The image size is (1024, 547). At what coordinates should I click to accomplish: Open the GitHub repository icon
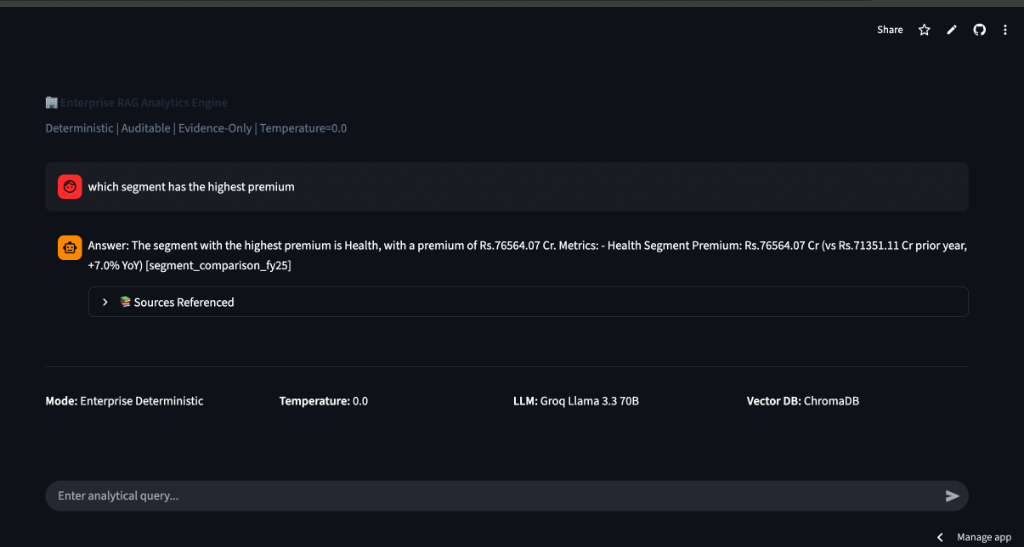979,30
